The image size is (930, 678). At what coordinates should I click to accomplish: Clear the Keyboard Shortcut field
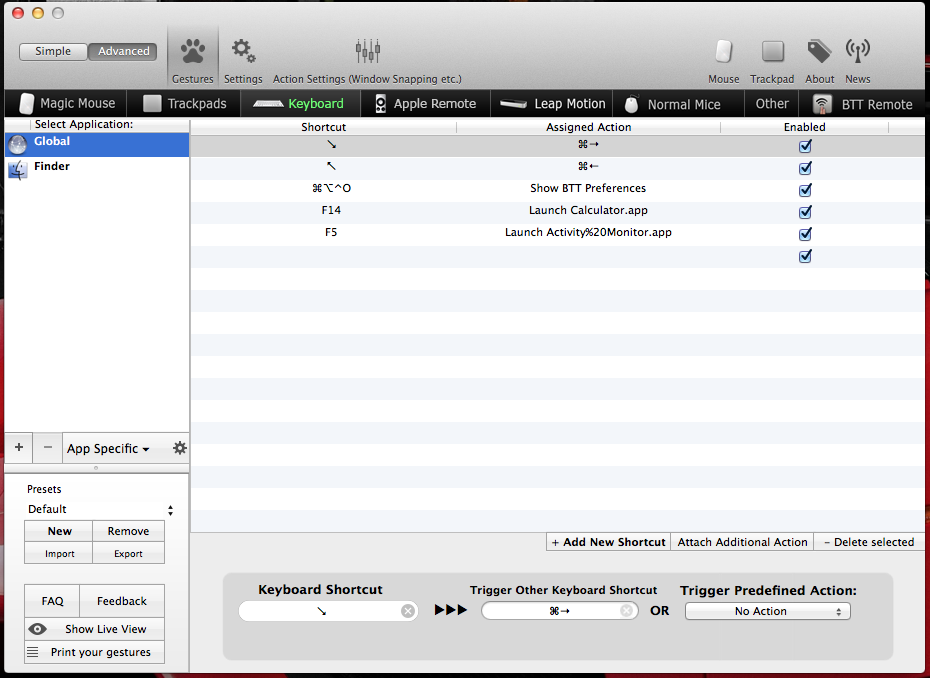[x=407, y=611]
